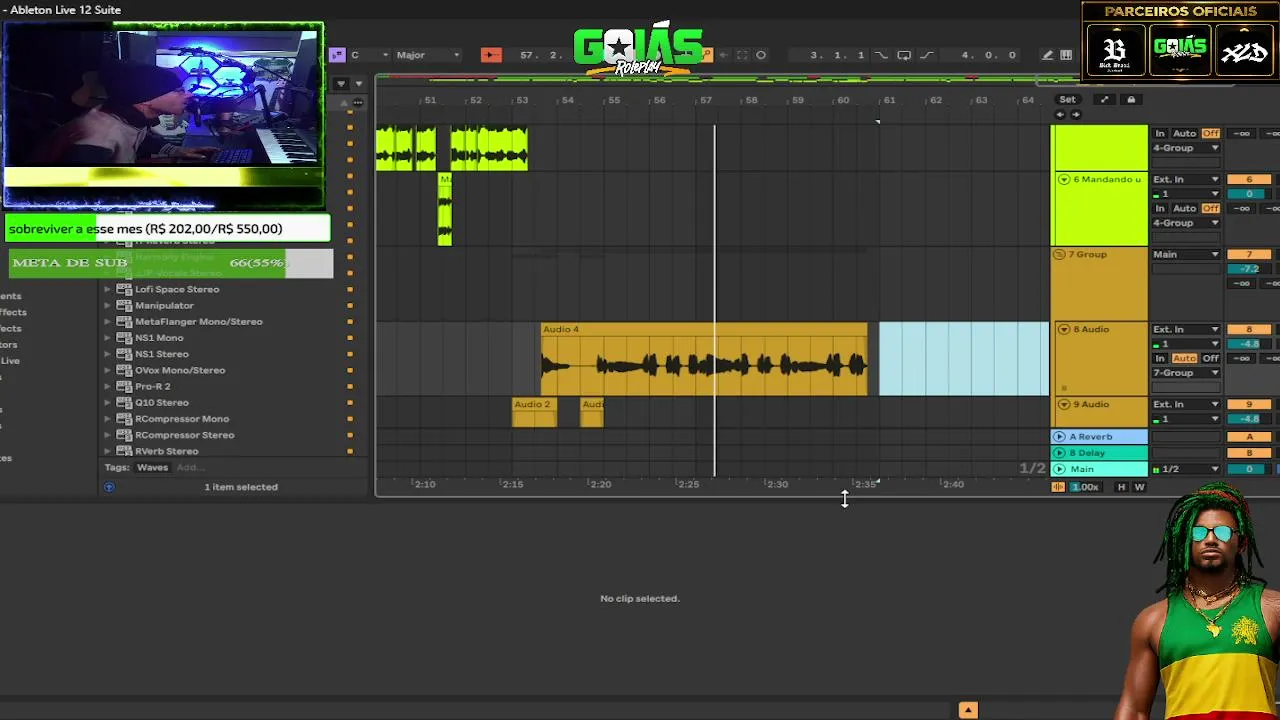
Task: Unfold the 9 Audio track
Action: [1063, 405]
